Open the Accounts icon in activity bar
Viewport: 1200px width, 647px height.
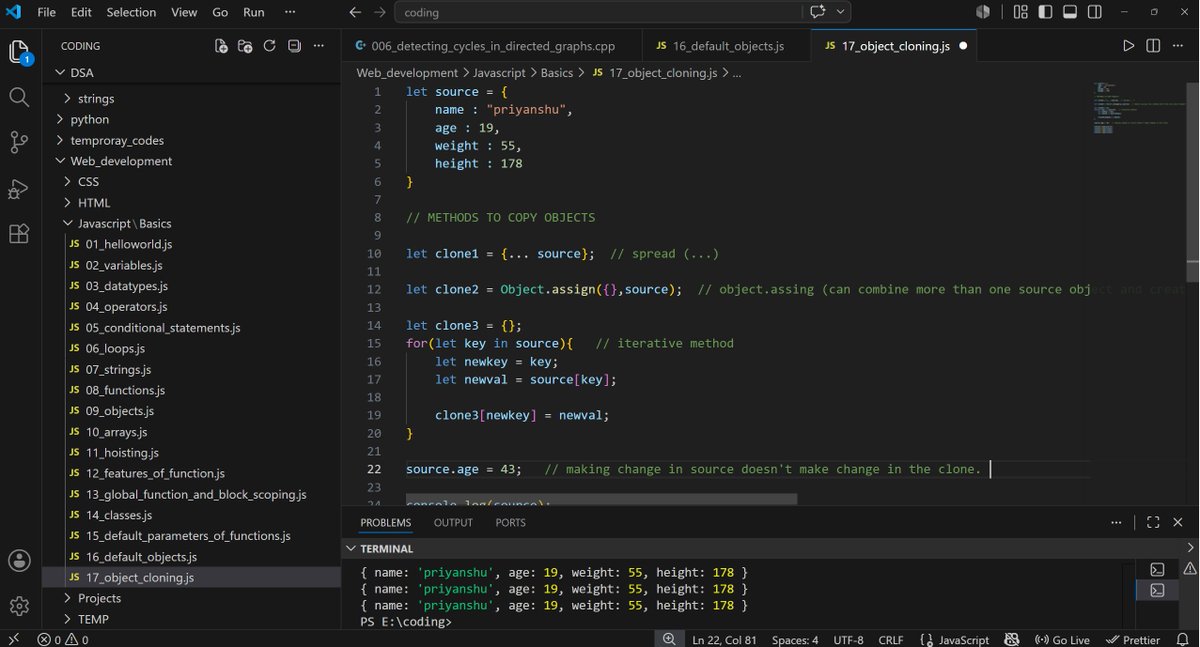point(19,561)
